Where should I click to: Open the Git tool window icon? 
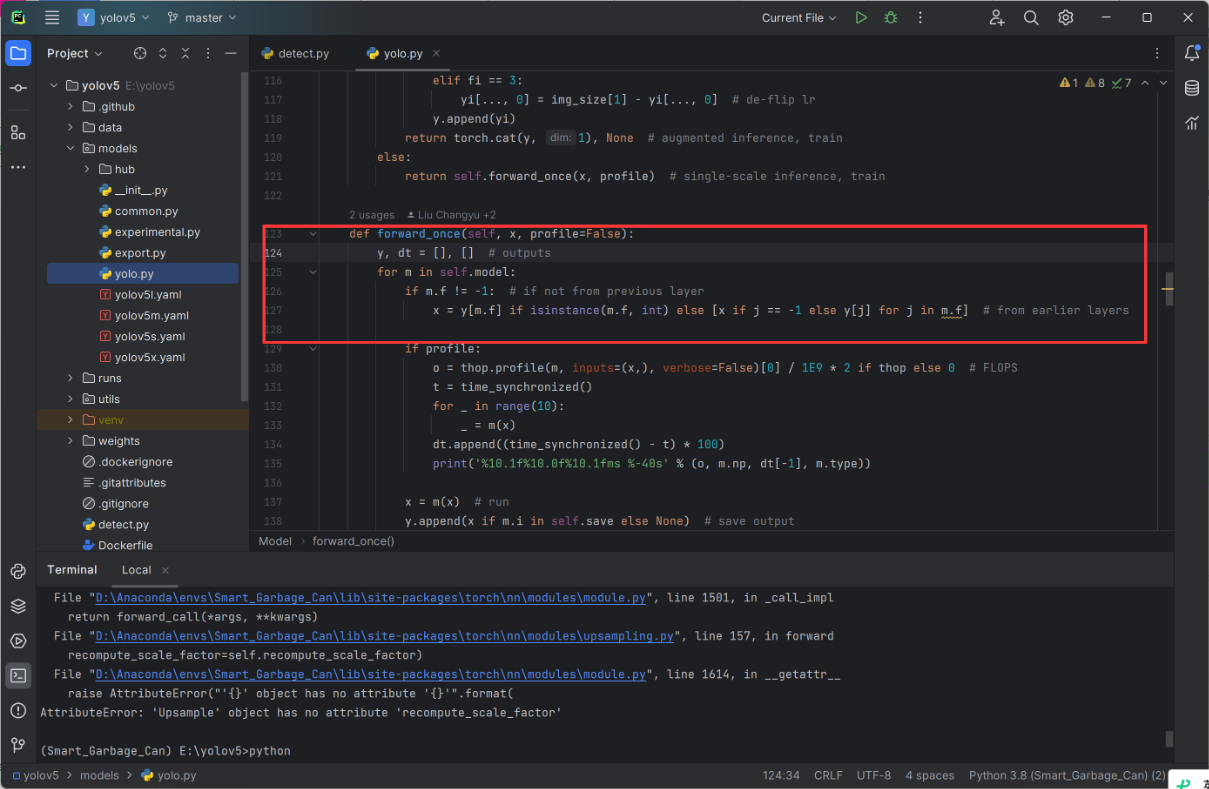[18, 745]
